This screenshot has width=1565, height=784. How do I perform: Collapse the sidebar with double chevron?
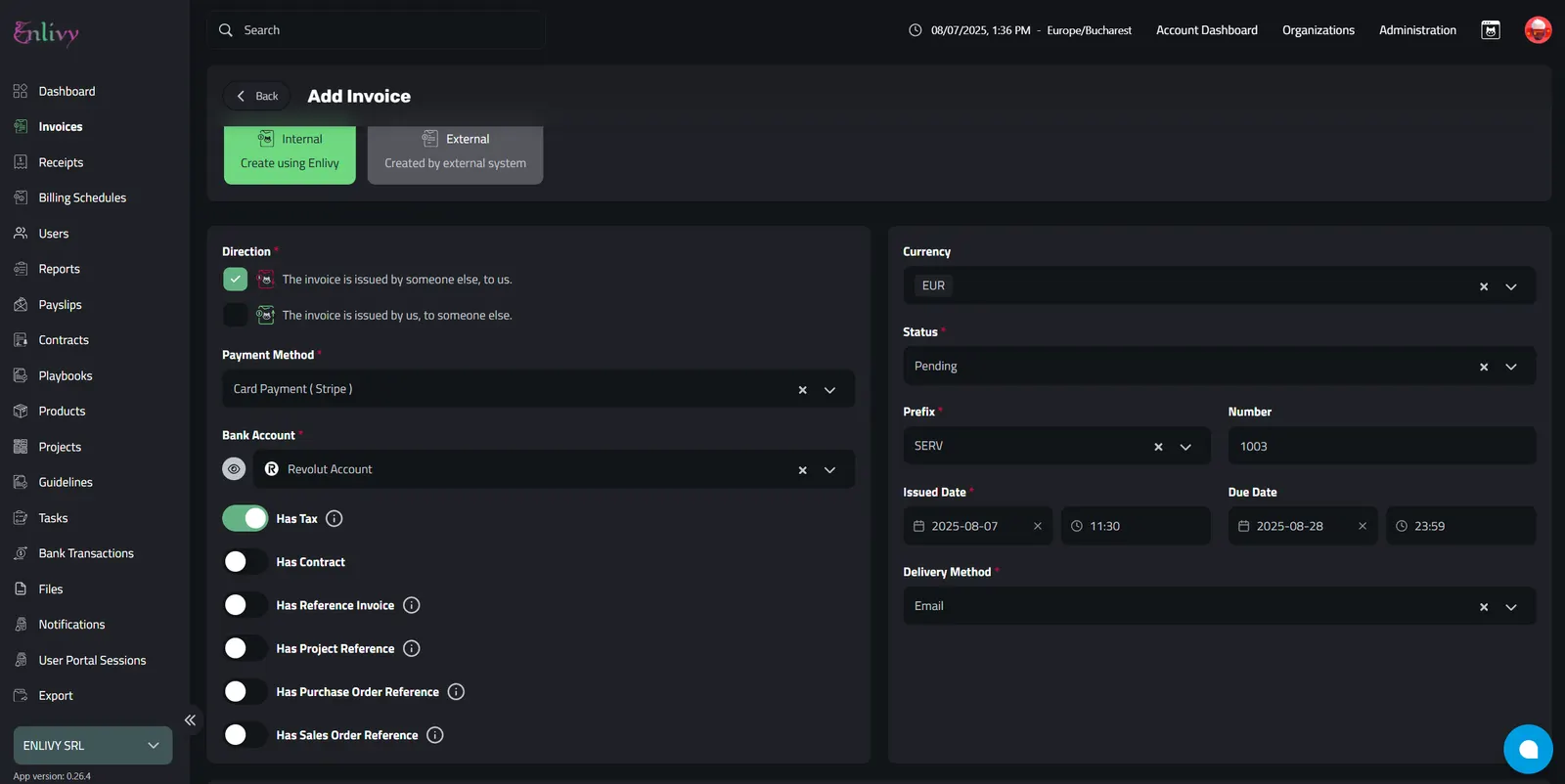point(190,720)
